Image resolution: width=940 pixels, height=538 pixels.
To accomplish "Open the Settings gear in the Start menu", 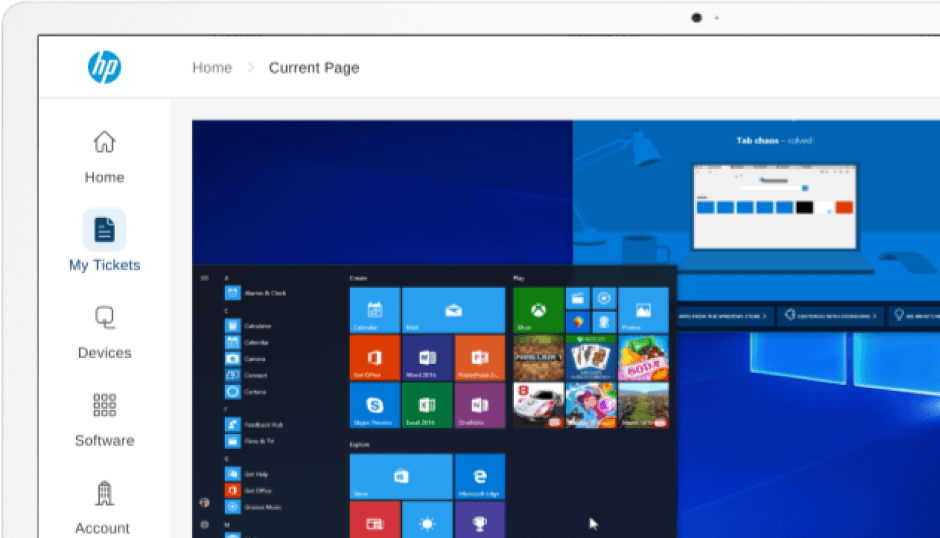I will 204,524.
